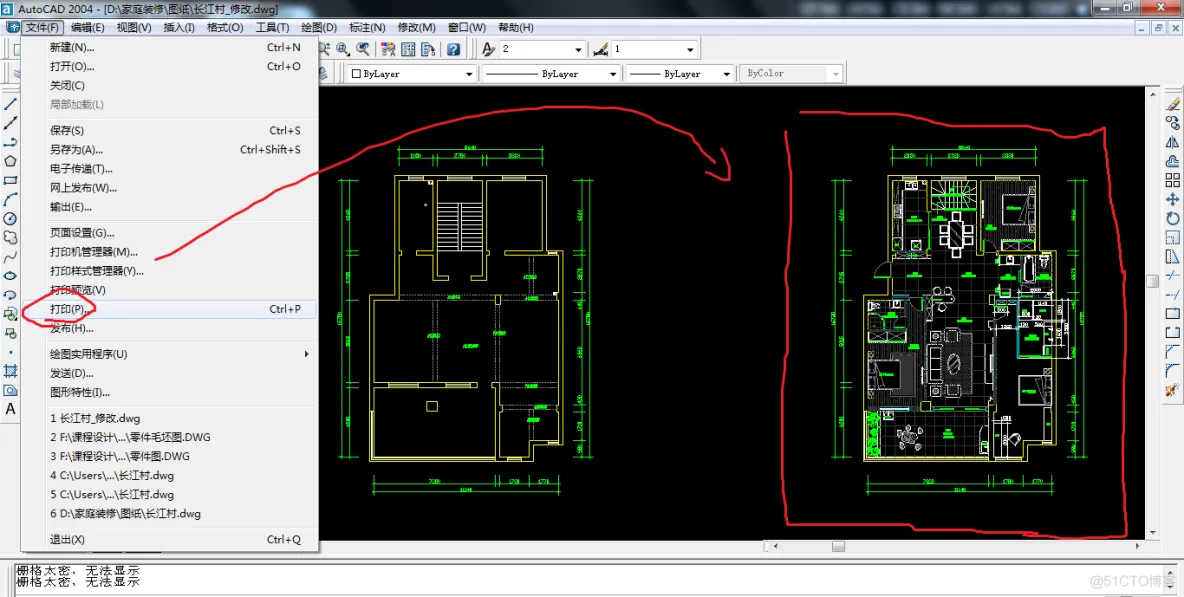Select the Hatch tool

pos(11,371)
